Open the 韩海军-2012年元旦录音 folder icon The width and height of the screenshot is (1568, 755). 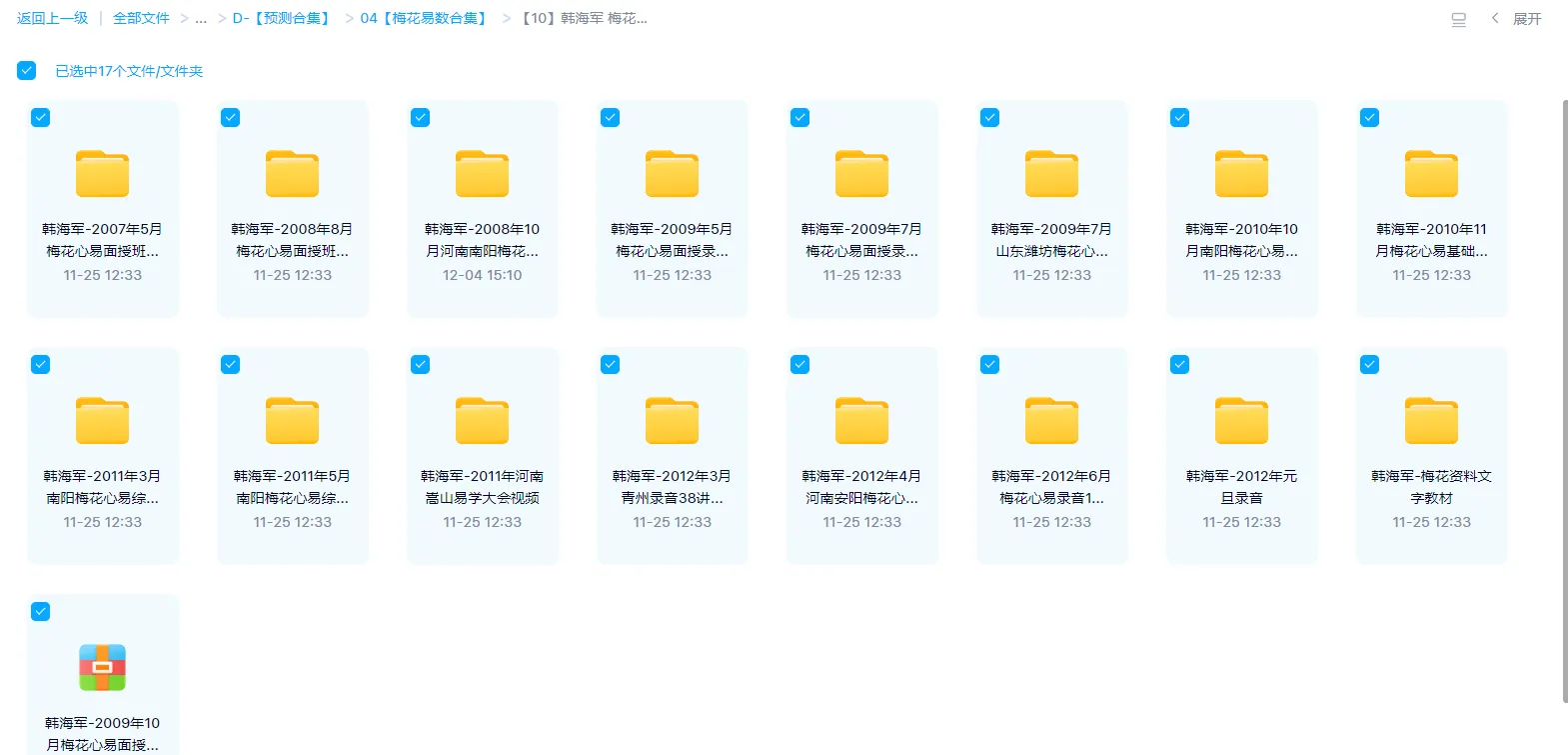tap(1241, 421)
